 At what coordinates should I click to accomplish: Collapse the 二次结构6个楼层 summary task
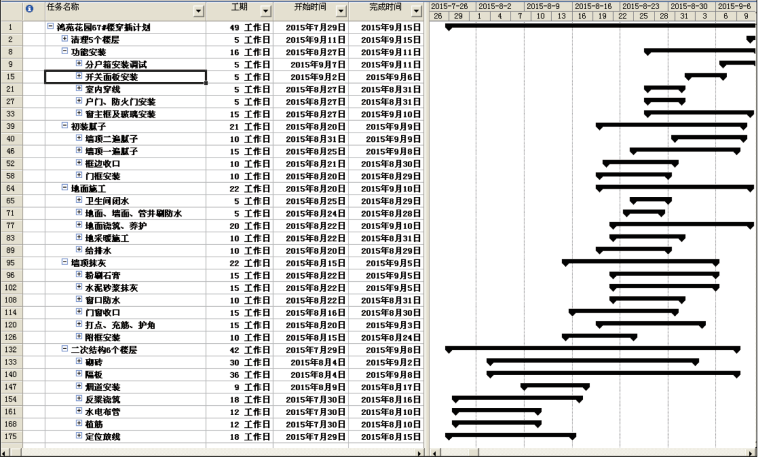pos(65,349)
